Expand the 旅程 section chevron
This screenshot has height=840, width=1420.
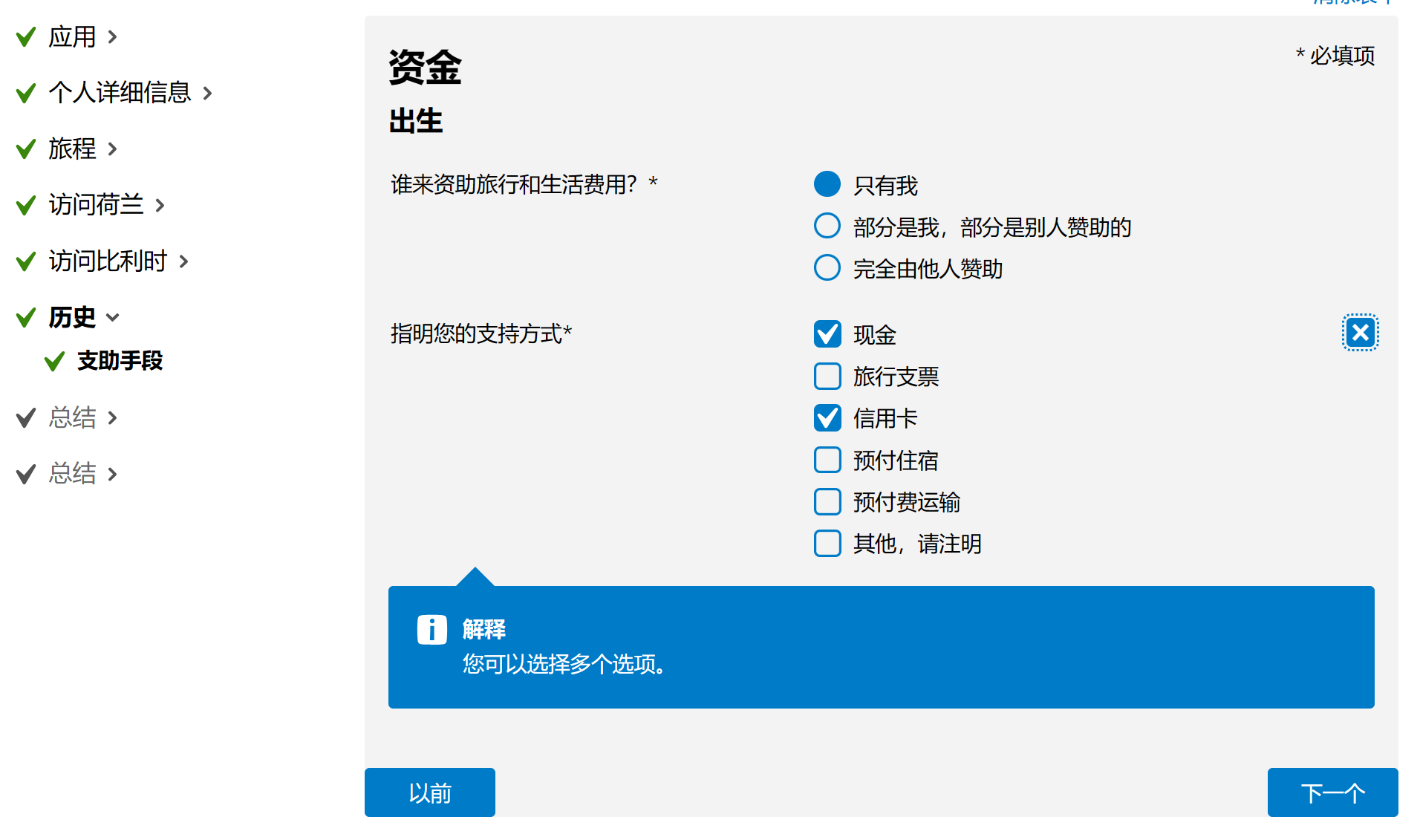[112, 149]
